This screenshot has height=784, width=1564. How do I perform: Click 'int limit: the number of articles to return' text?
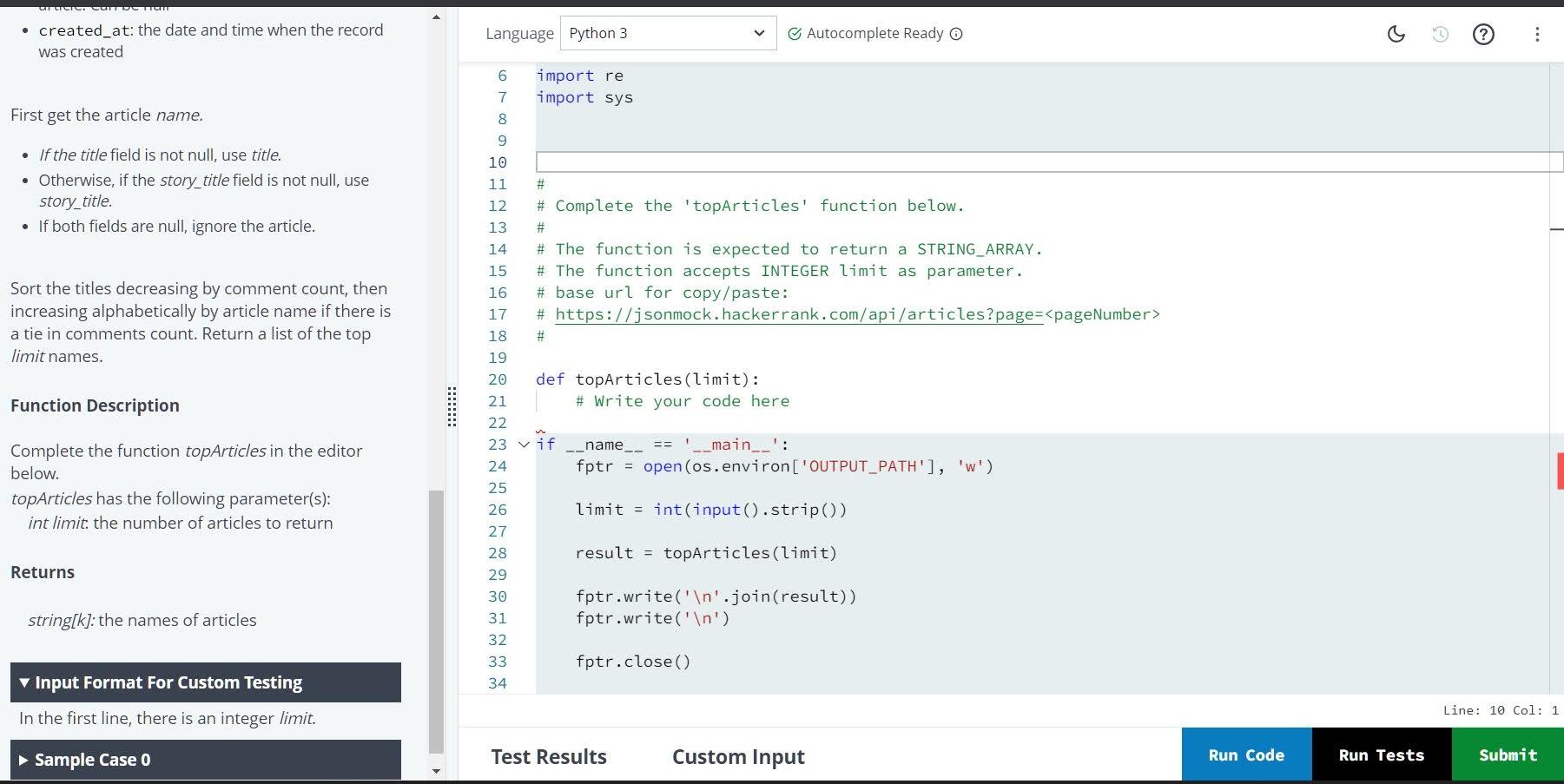(181, 523)
